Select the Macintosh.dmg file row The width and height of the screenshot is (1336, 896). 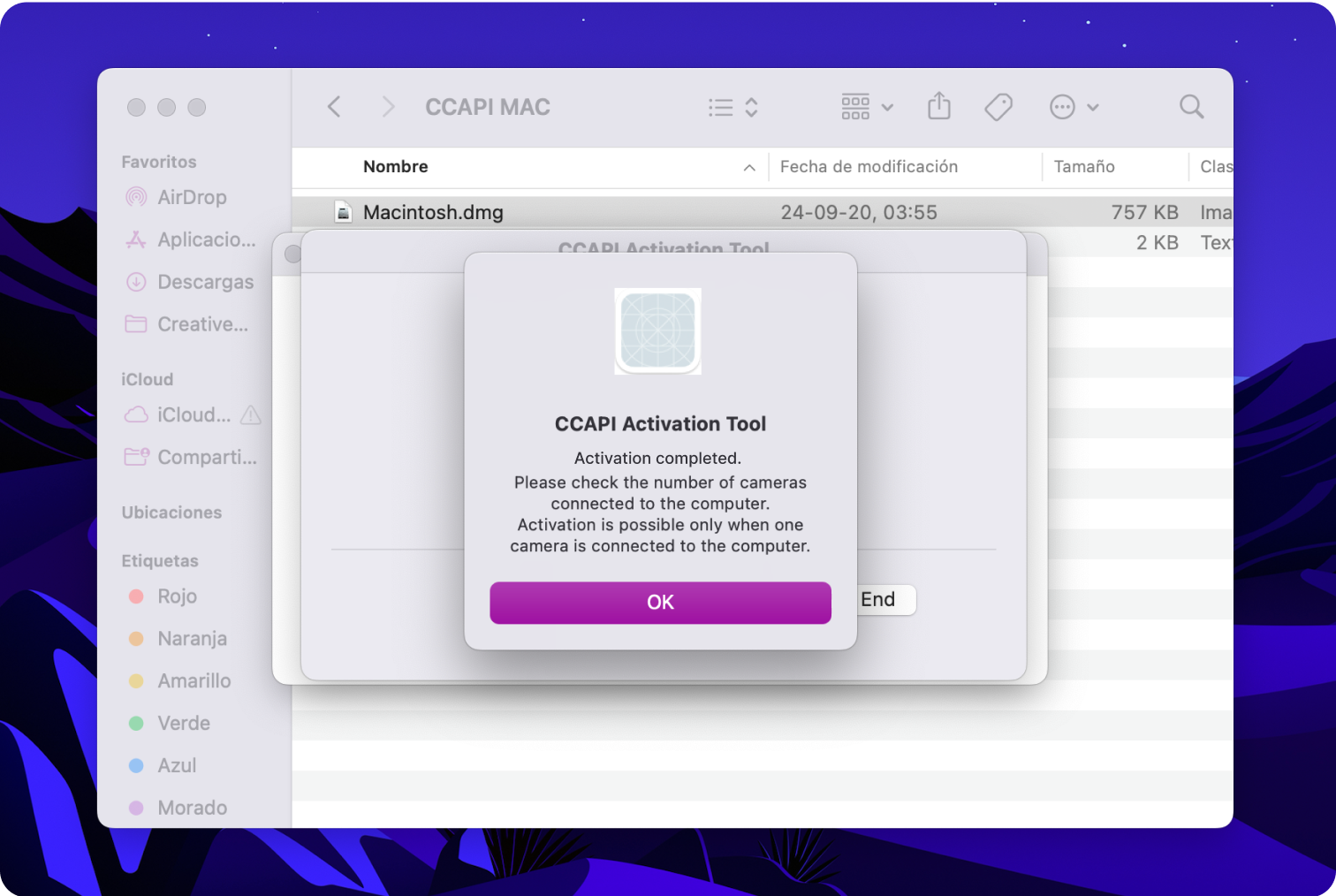click(x=763, y=212)
